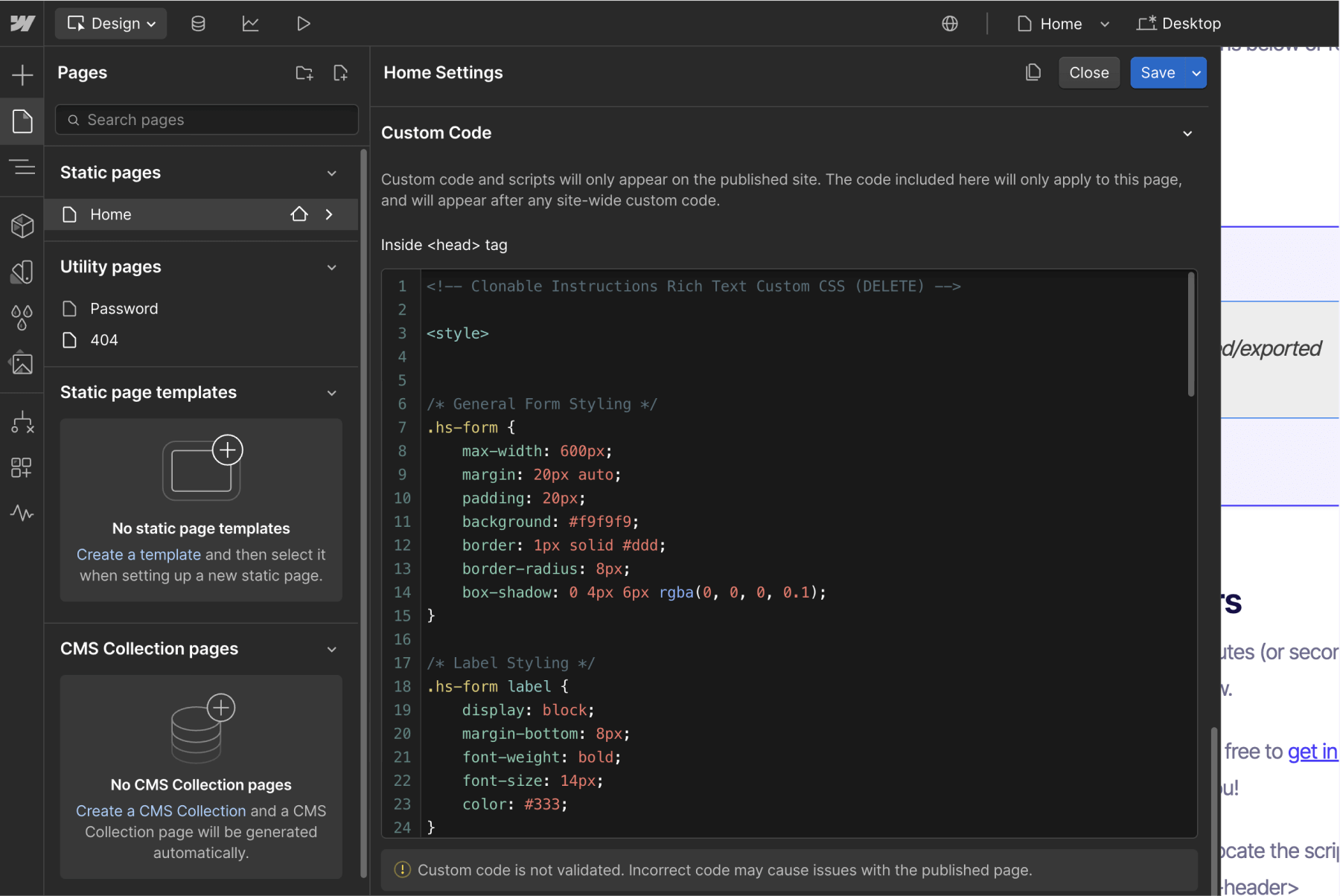Click the Create a CMS Collection link
1340x896 pixels.
click(161, 811)
